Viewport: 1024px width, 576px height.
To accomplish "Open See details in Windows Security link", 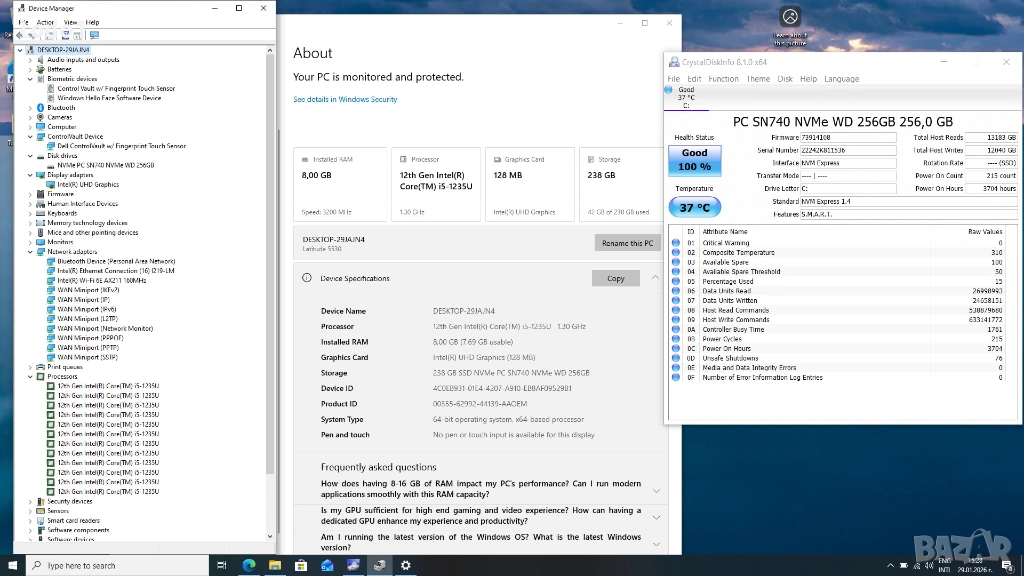I will 345,100.
